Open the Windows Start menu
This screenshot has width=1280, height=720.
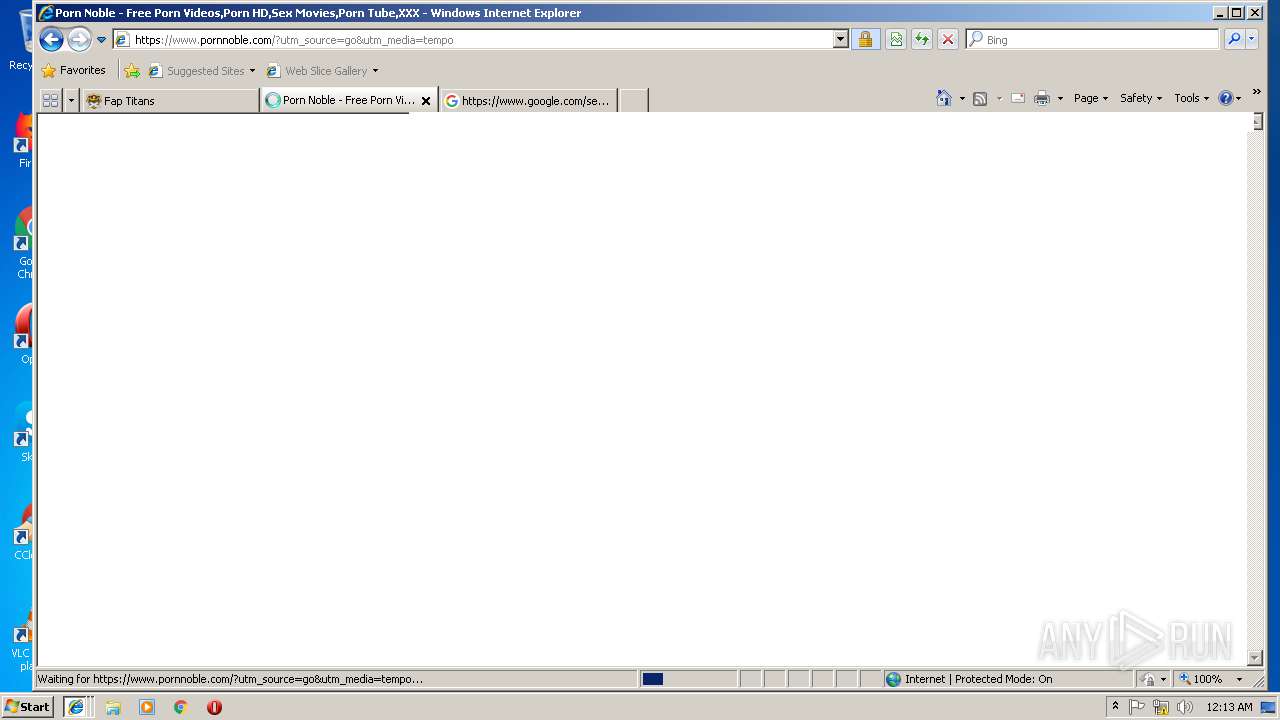[x=27, y=707]
